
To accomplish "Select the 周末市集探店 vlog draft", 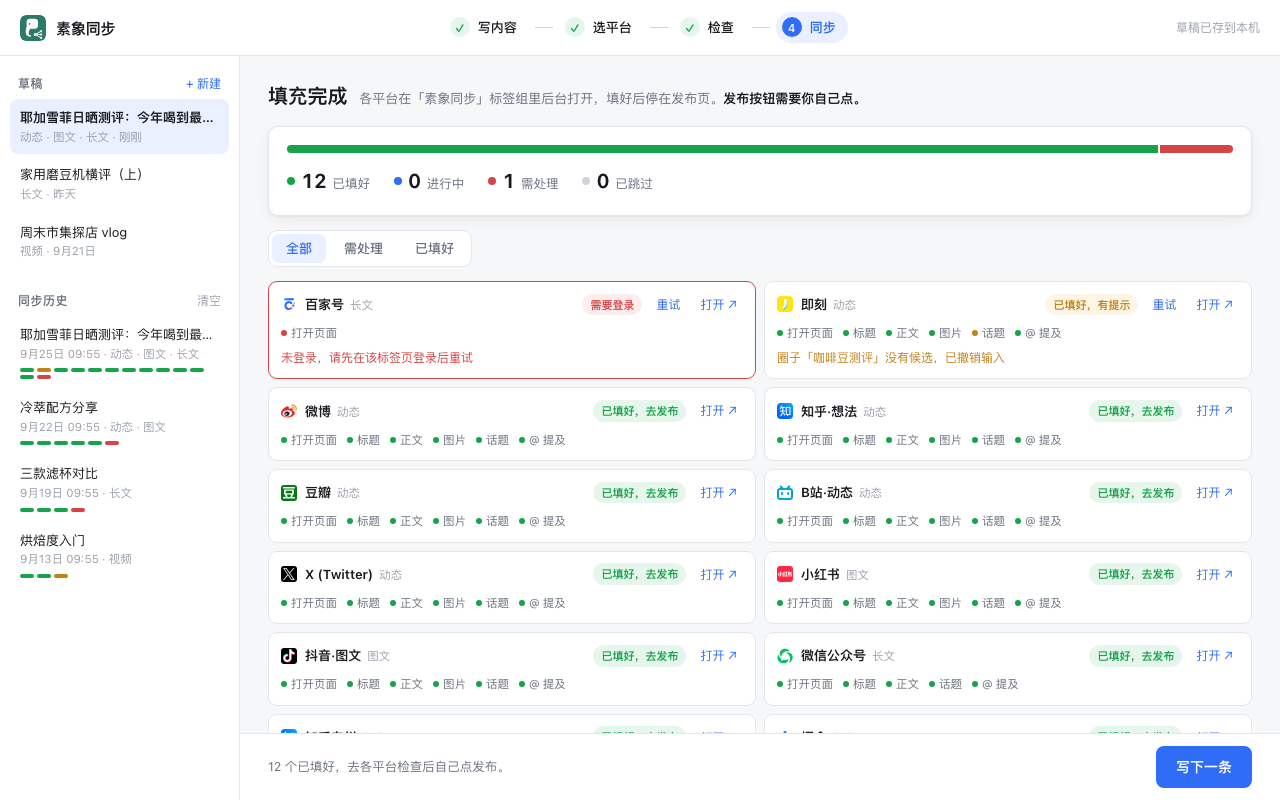I will (x=119, y=241).
